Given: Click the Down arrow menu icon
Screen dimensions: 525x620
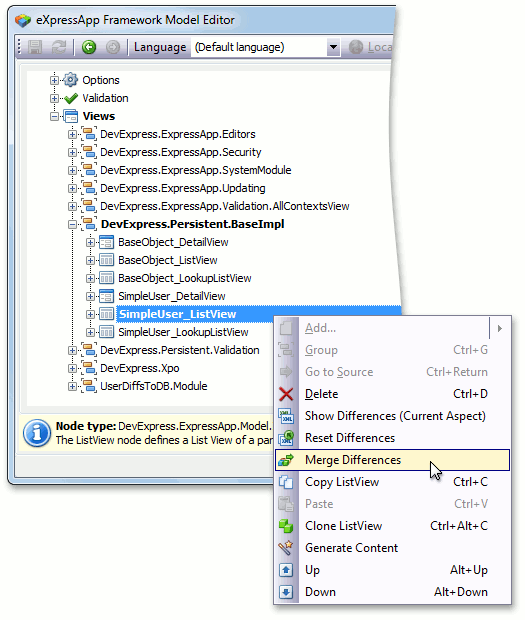Looking at the screenshot, I should pyautogui.click(x=286, y=592).
